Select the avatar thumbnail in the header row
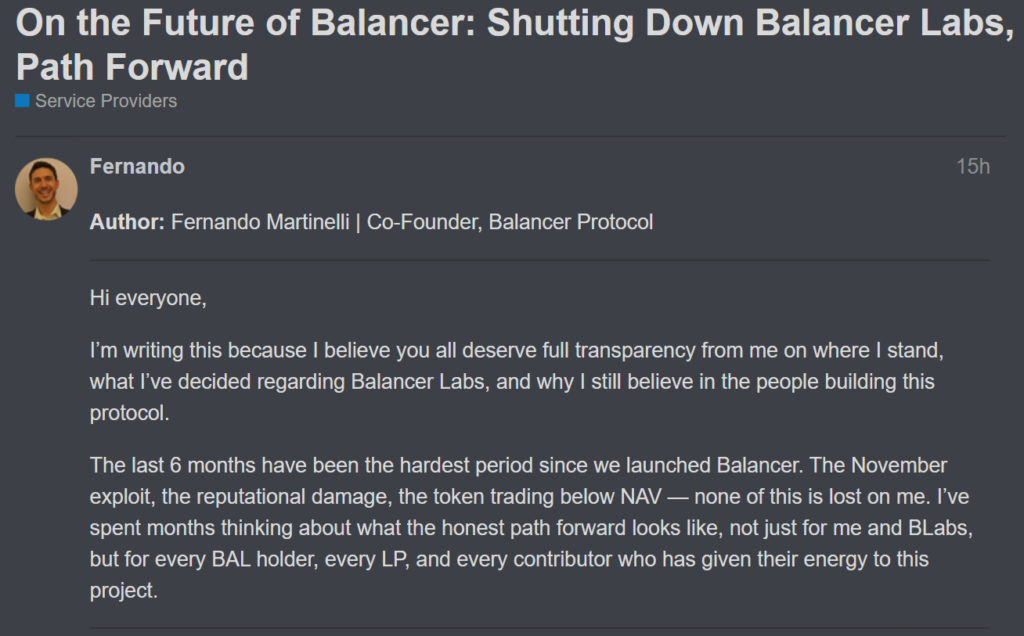The width and height of the screenshot is (1024, 636). 46,190
